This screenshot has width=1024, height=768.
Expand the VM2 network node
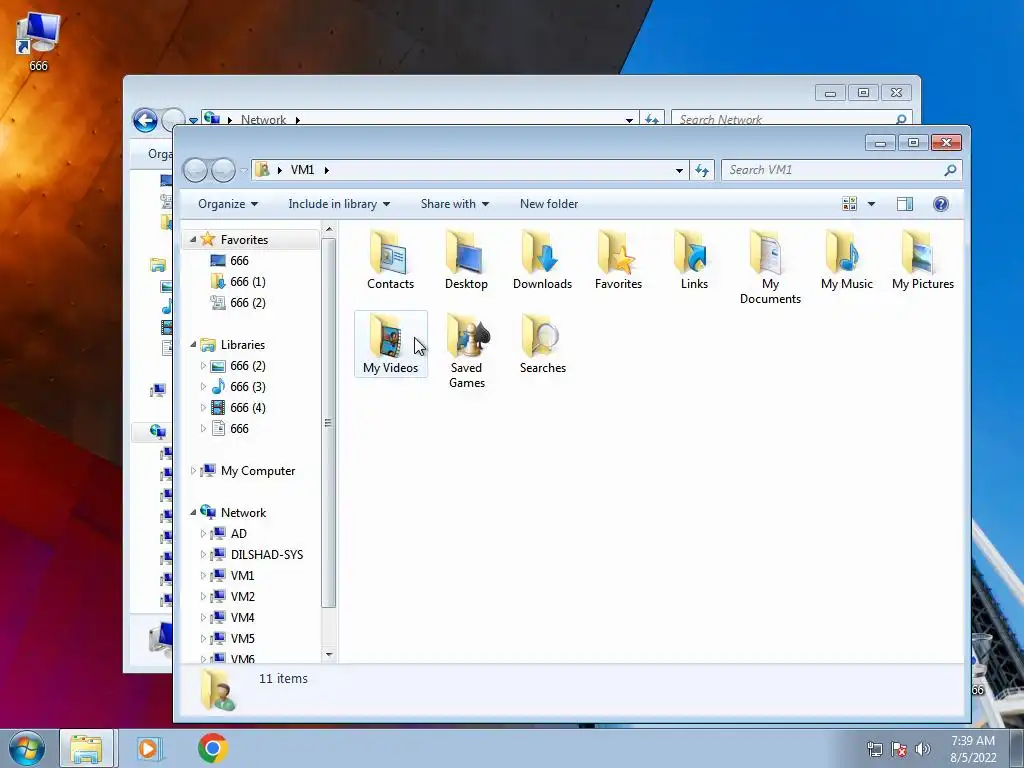tap(203, 596)
